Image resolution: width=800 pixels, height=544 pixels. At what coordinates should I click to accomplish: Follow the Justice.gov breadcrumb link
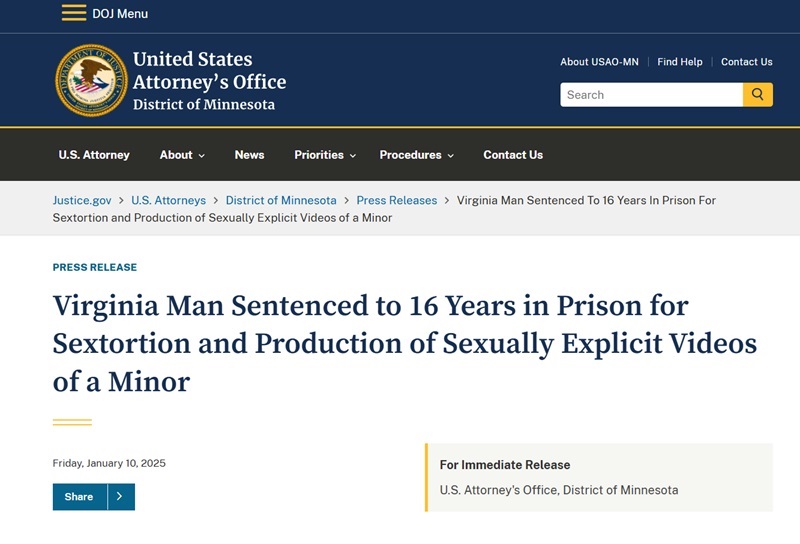click(82, 200)
